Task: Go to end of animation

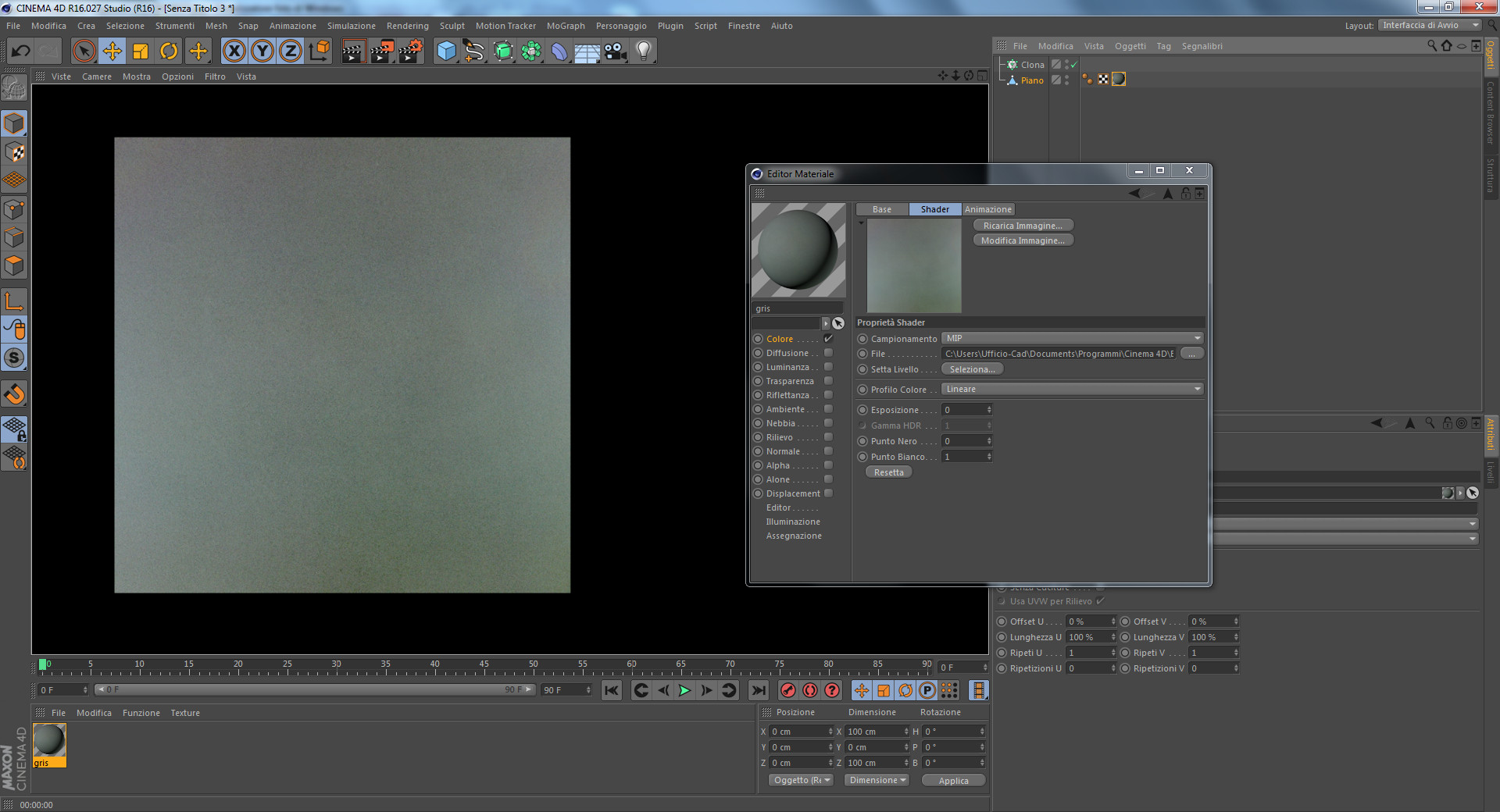Action: [759, 690]
